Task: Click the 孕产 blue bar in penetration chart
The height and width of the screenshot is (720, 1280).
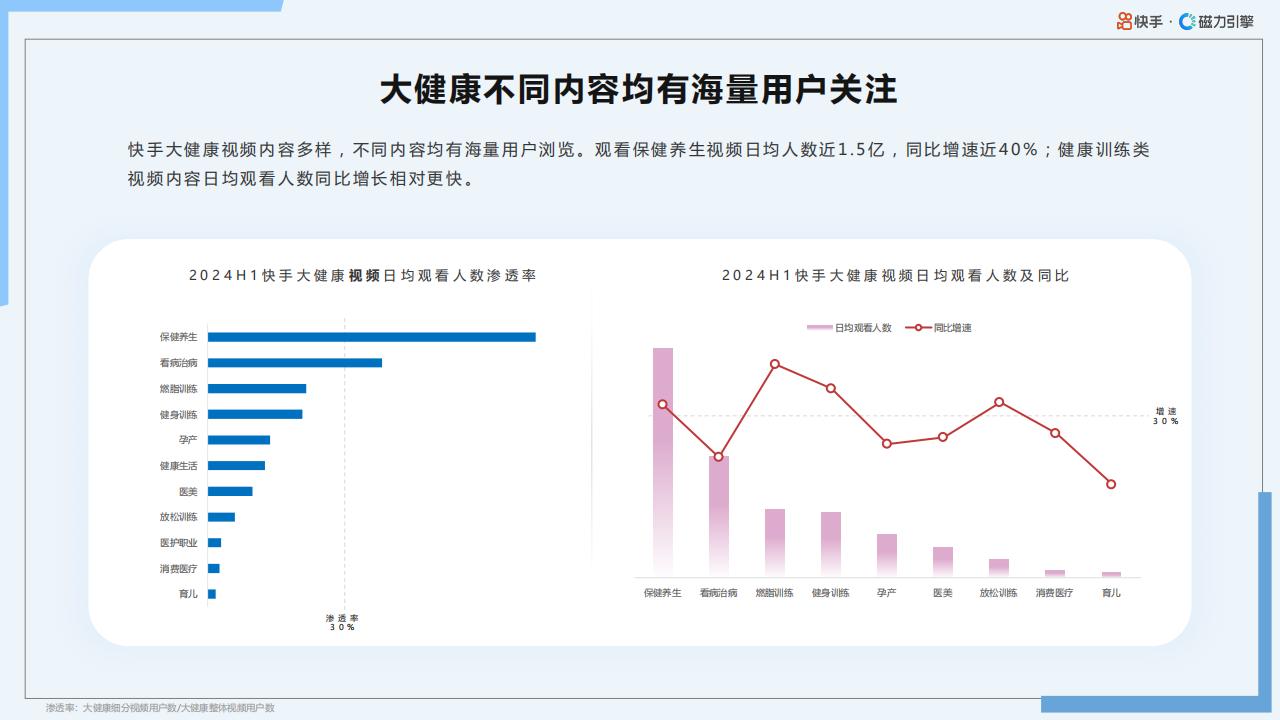Action: click(x=239, y=440)
